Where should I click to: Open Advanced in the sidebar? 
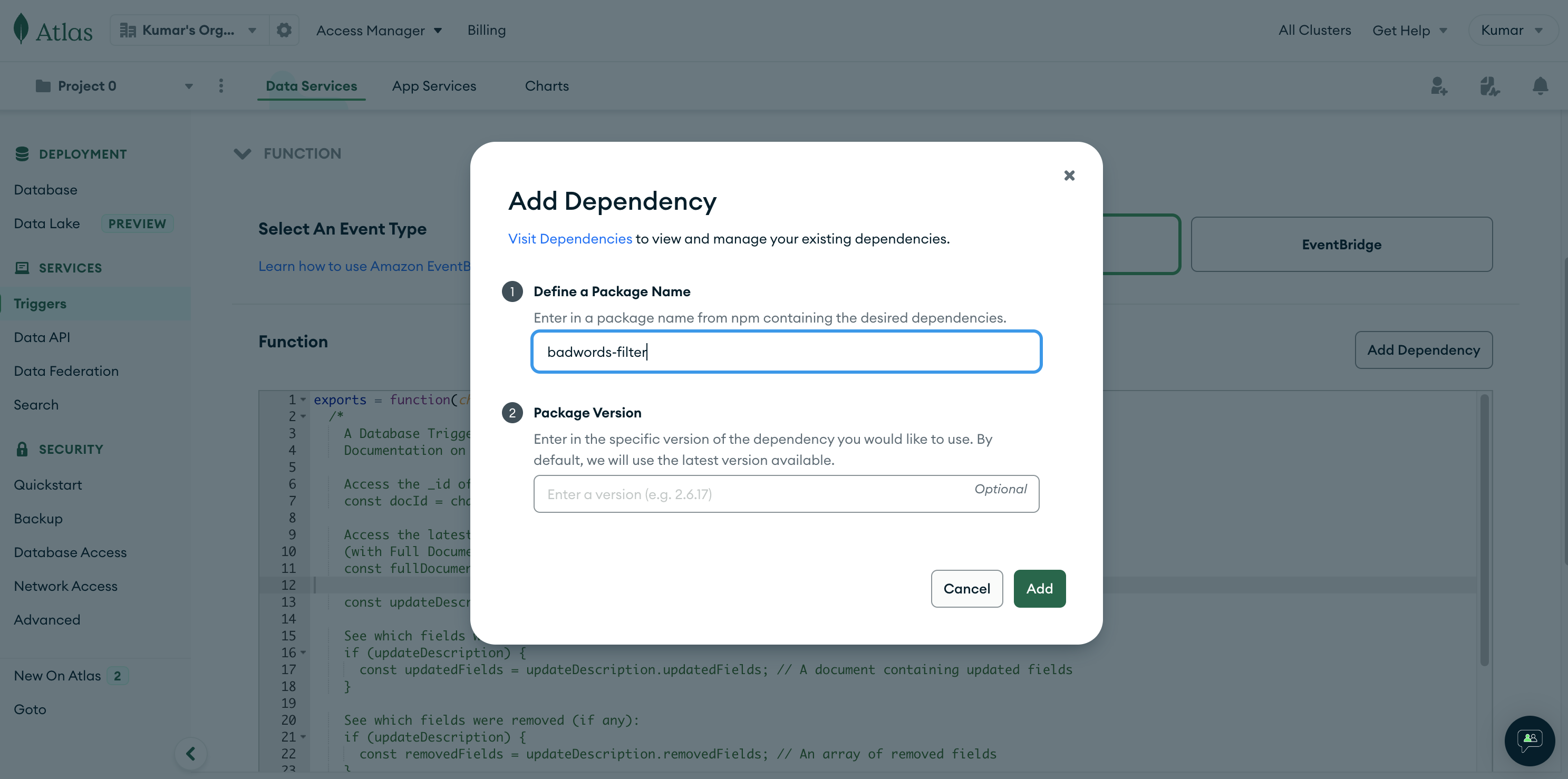(x=47, y=619)
